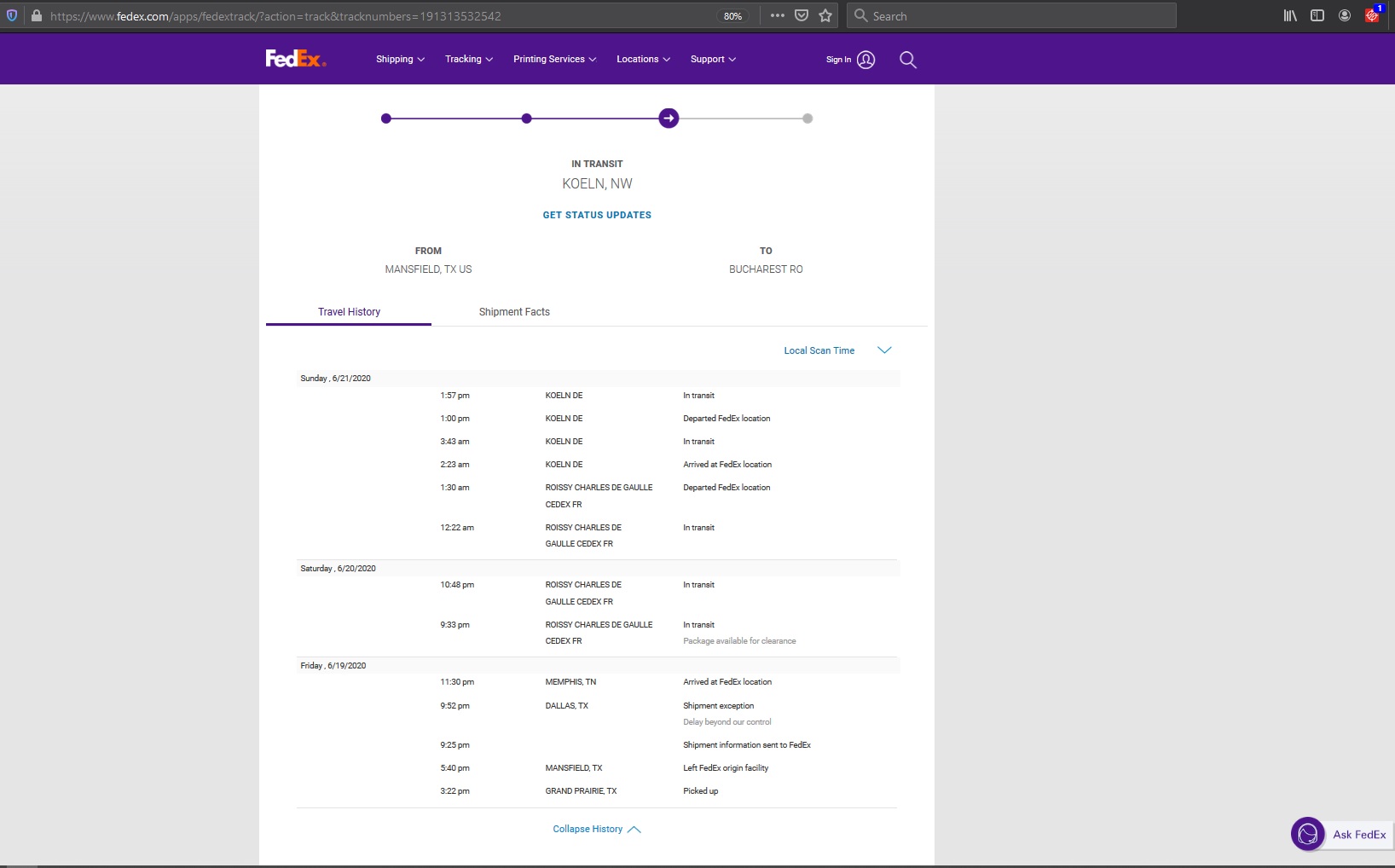Save page to Pocket icon
Viewport: 1395px width, 868px height.
click(x=802, y=15)
